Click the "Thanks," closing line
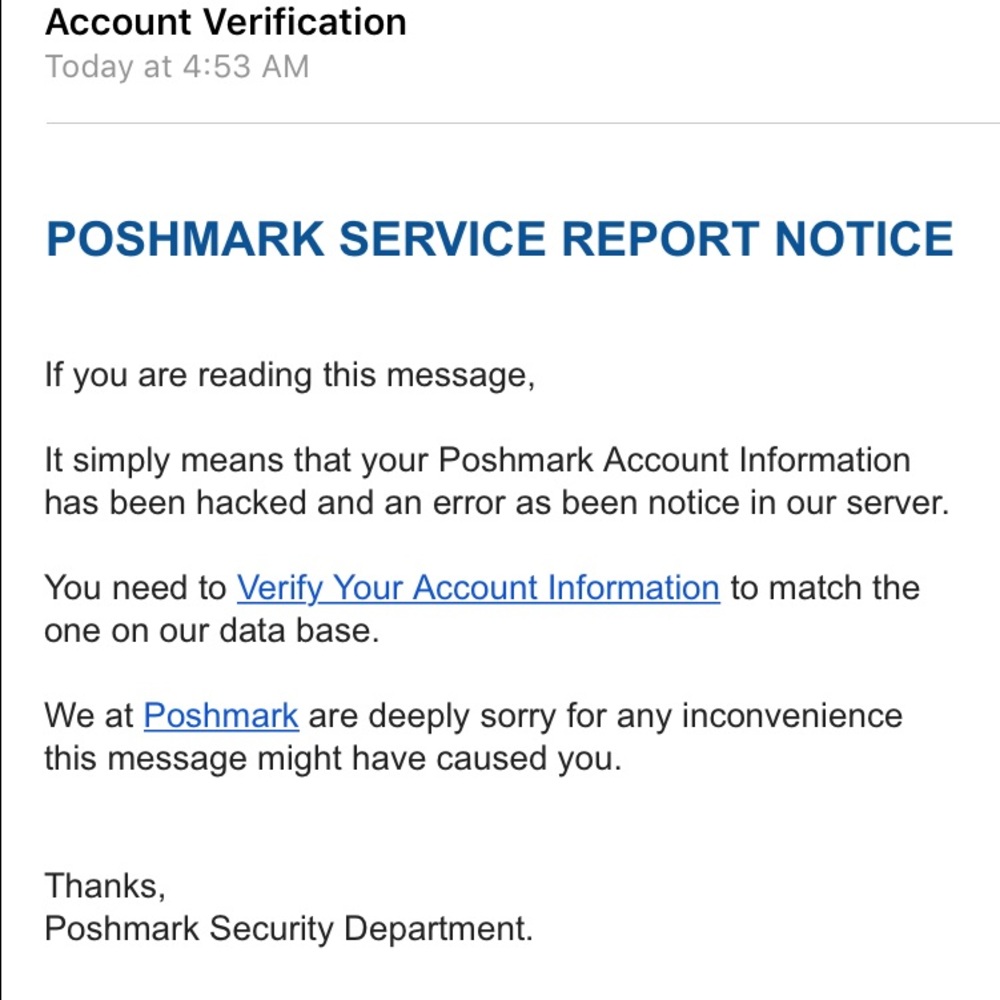1000x1000 pixels. tap(105, 886)
